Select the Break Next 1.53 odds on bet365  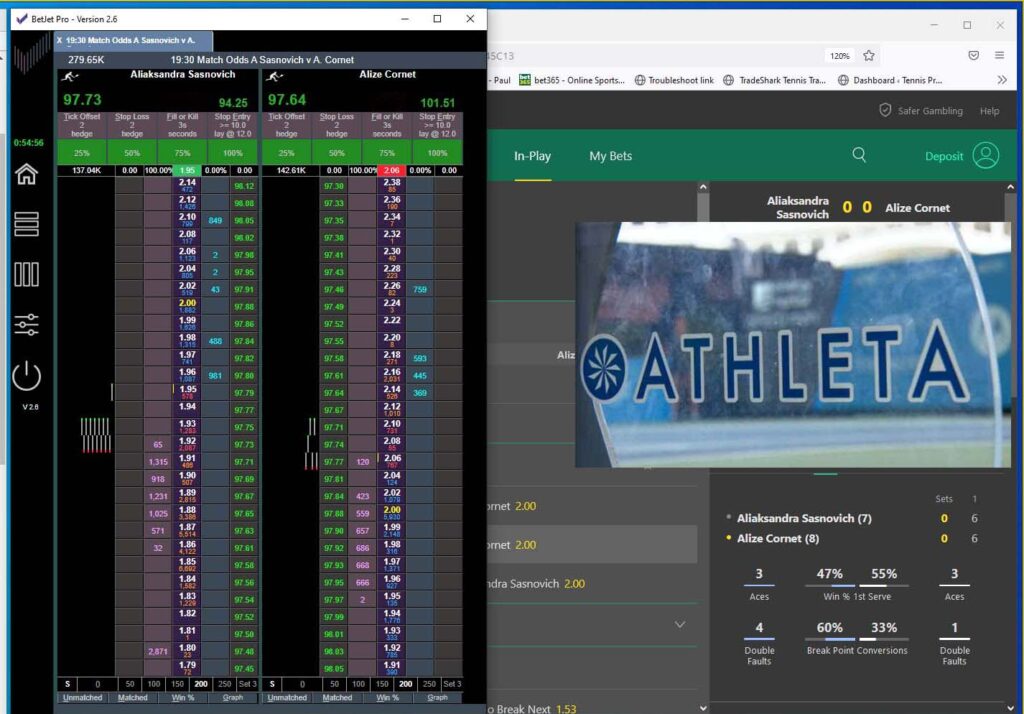[x=566, y=708]
